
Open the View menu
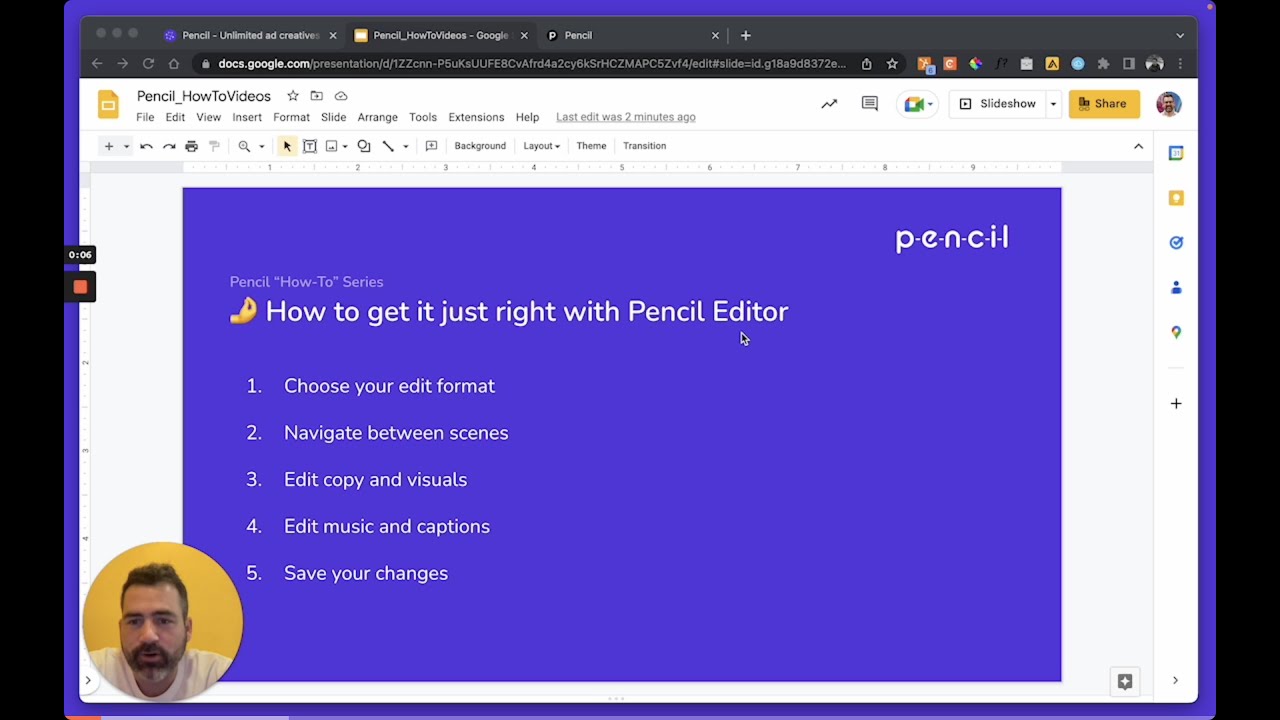(x=208, y=117)
